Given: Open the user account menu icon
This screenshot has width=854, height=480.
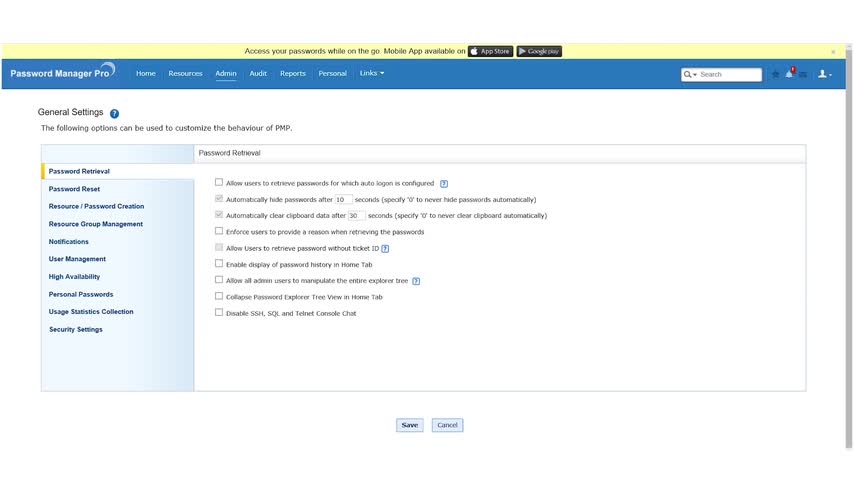Looking at the screenshot, I should [825, 74].
